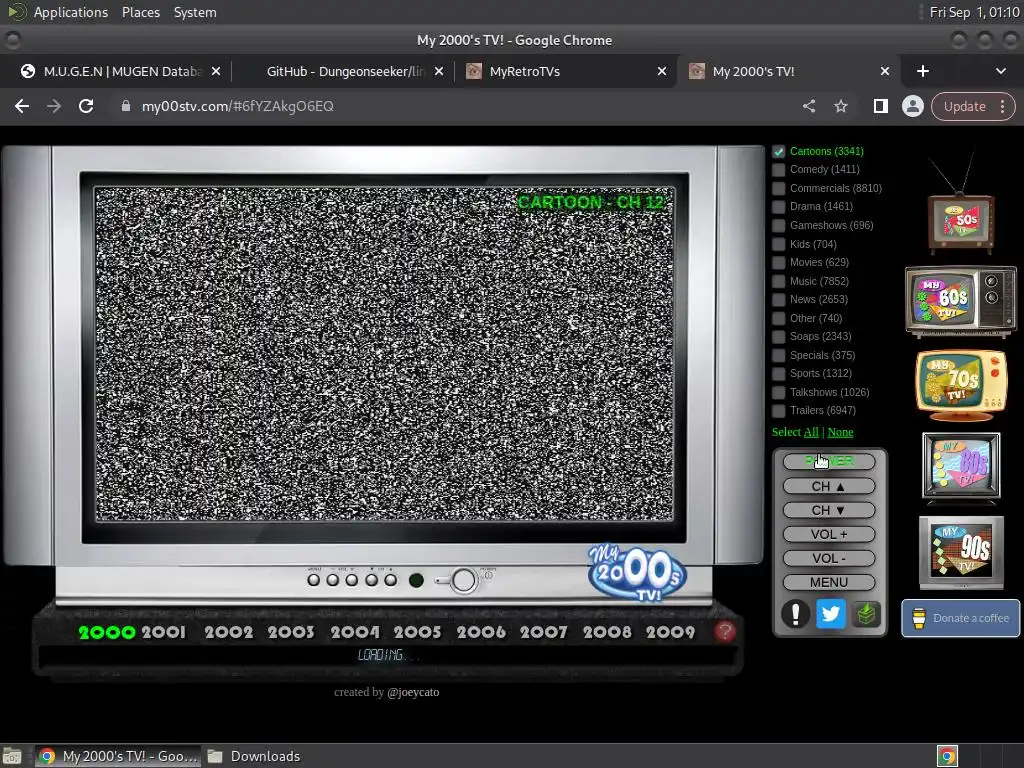Open the Twitter bird icon
This screenshot has height=768, width=1024.
pyautogui.click(x=831, y=614)
